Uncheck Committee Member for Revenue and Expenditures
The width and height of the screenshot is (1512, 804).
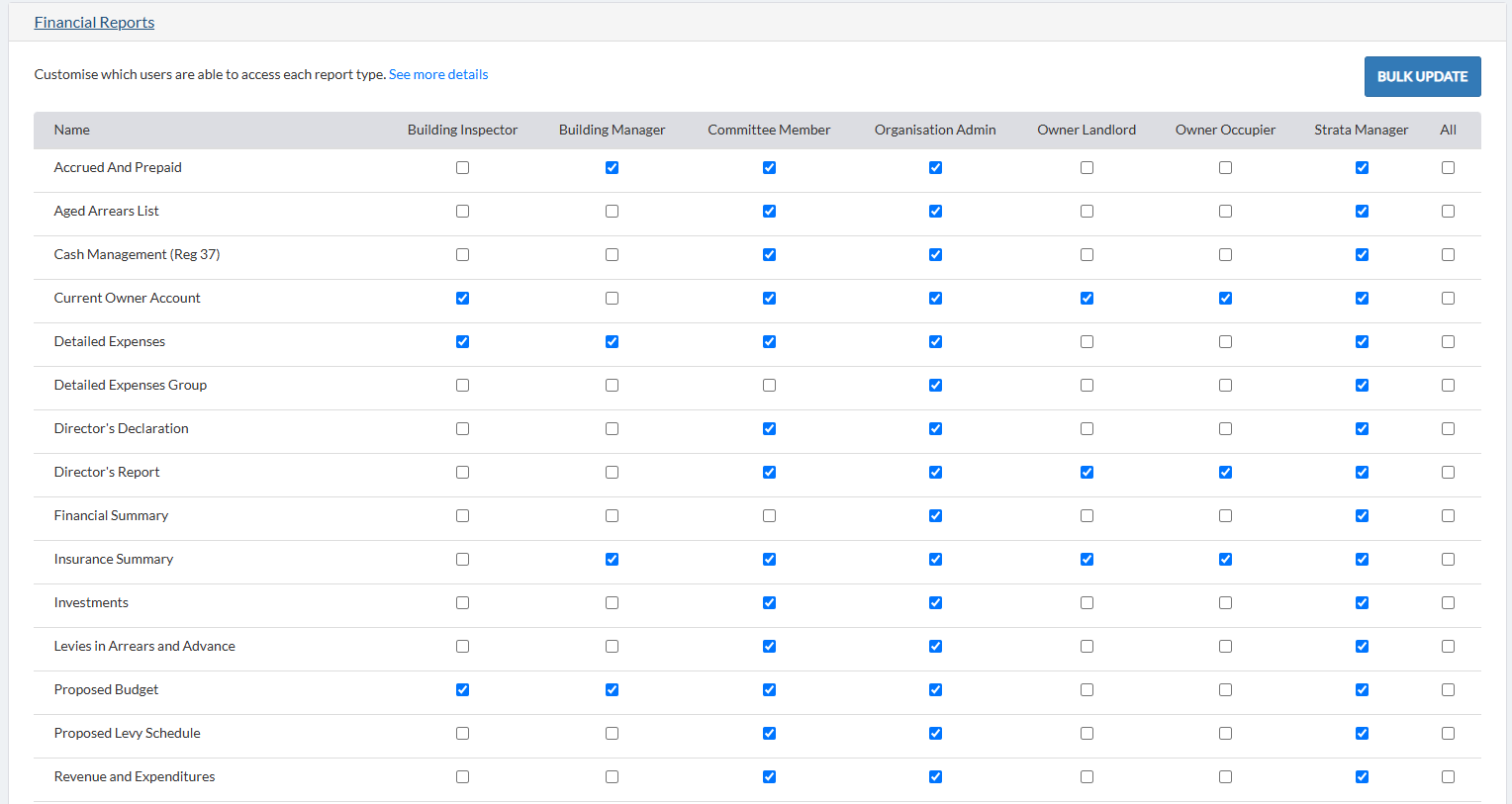pyautogui.click(x=769, y=776)
